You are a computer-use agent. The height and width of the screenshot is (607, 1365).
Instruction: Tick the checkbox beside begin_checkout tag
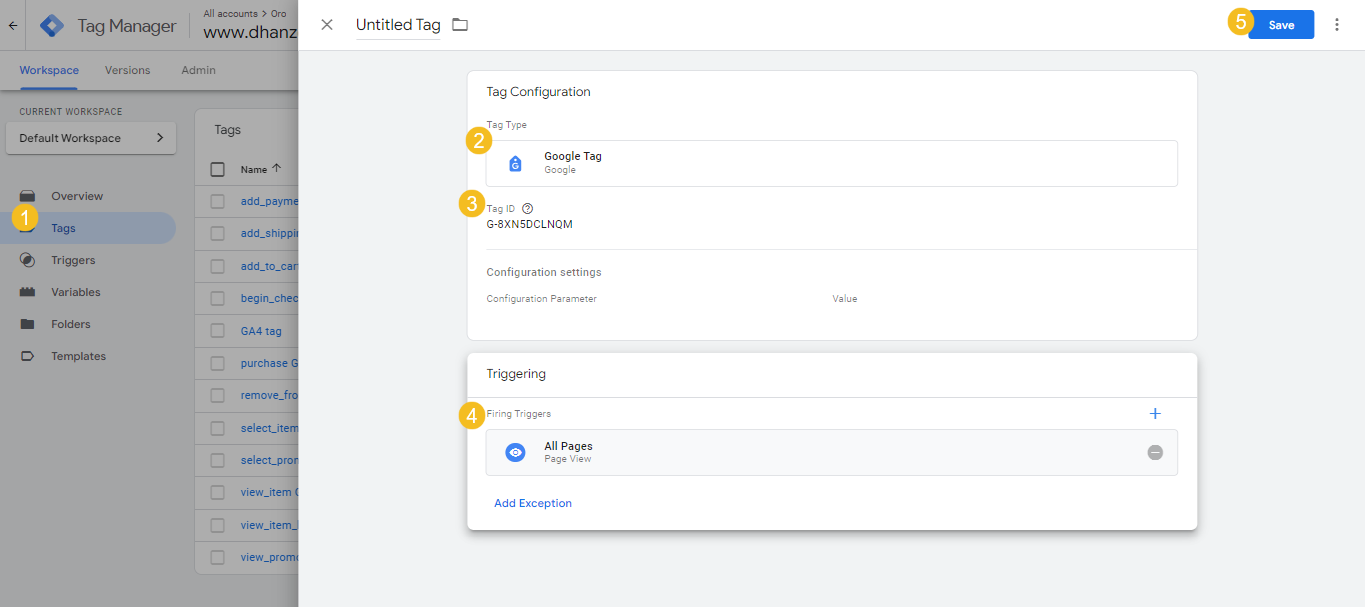point(218,298)
